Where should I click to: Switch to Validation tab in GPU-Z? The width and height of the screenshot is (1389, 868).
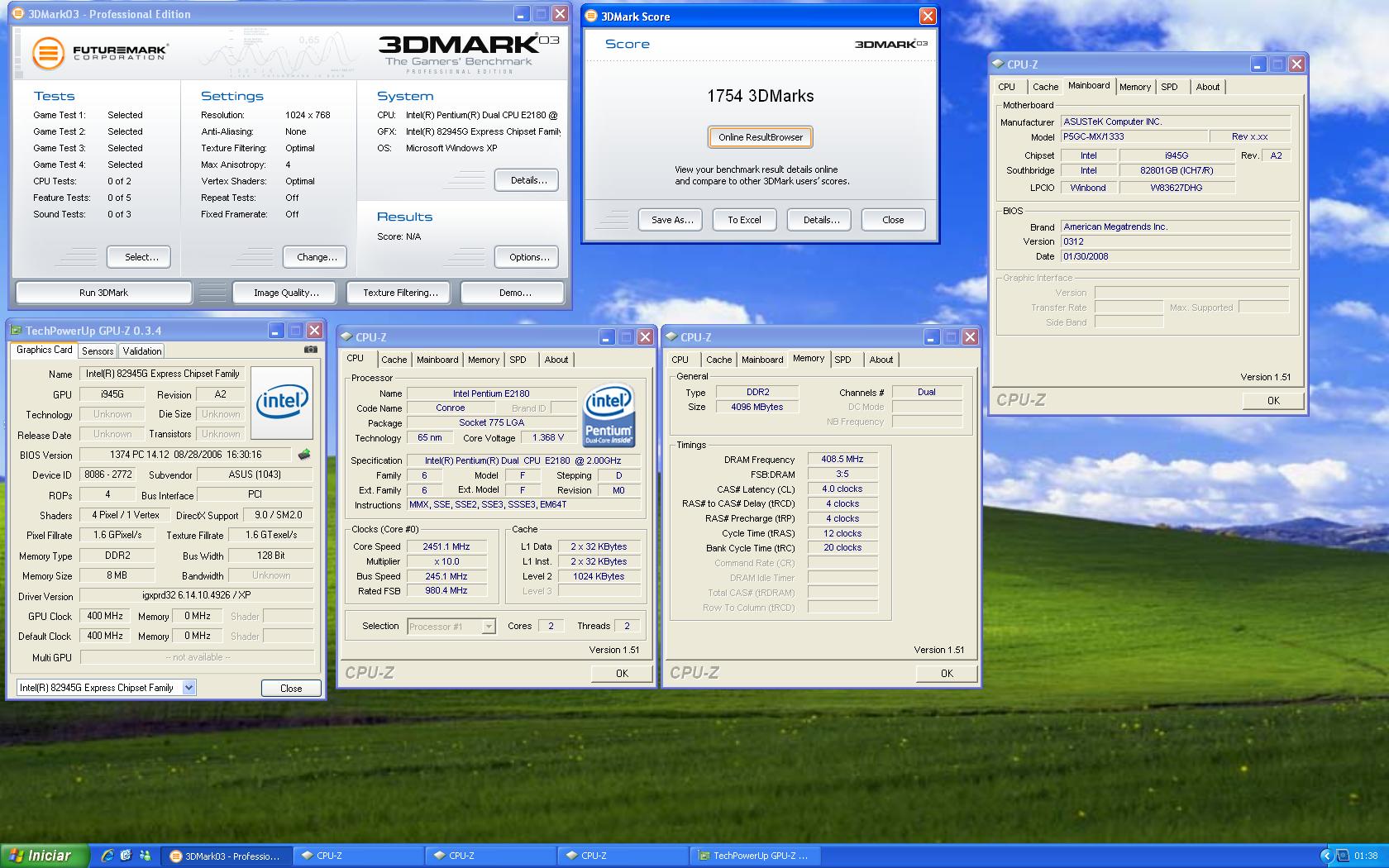[x=142, y=351]
